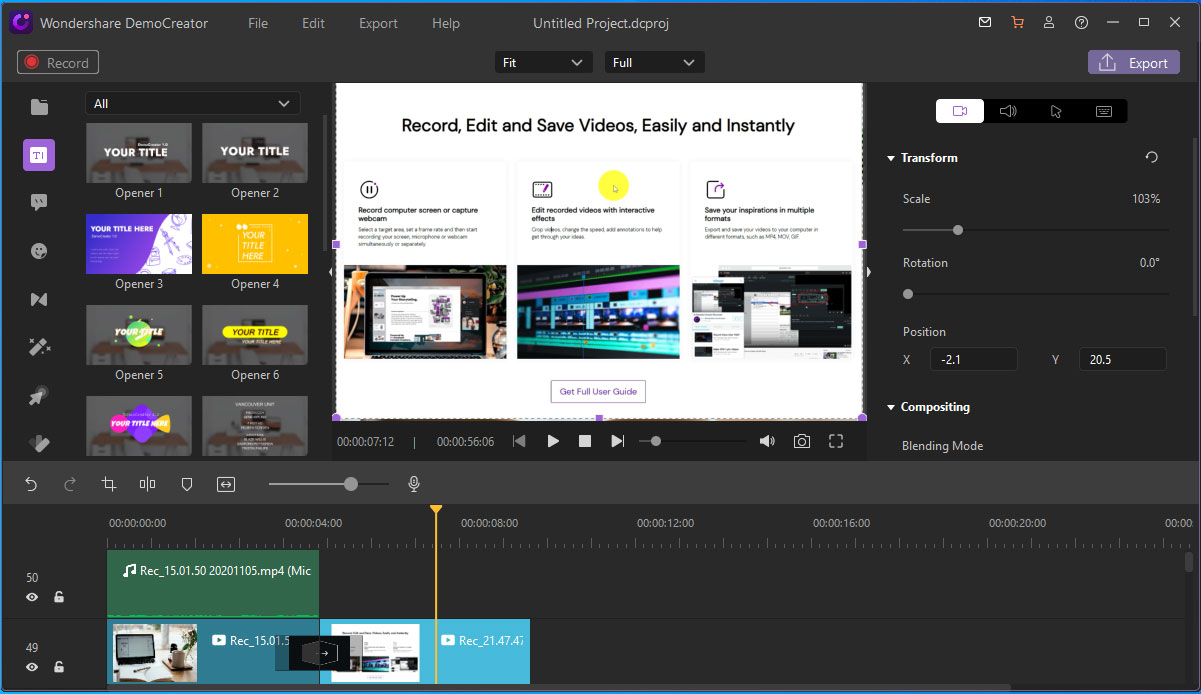Click the Split clip tool icon

click(x=148, y=484)
